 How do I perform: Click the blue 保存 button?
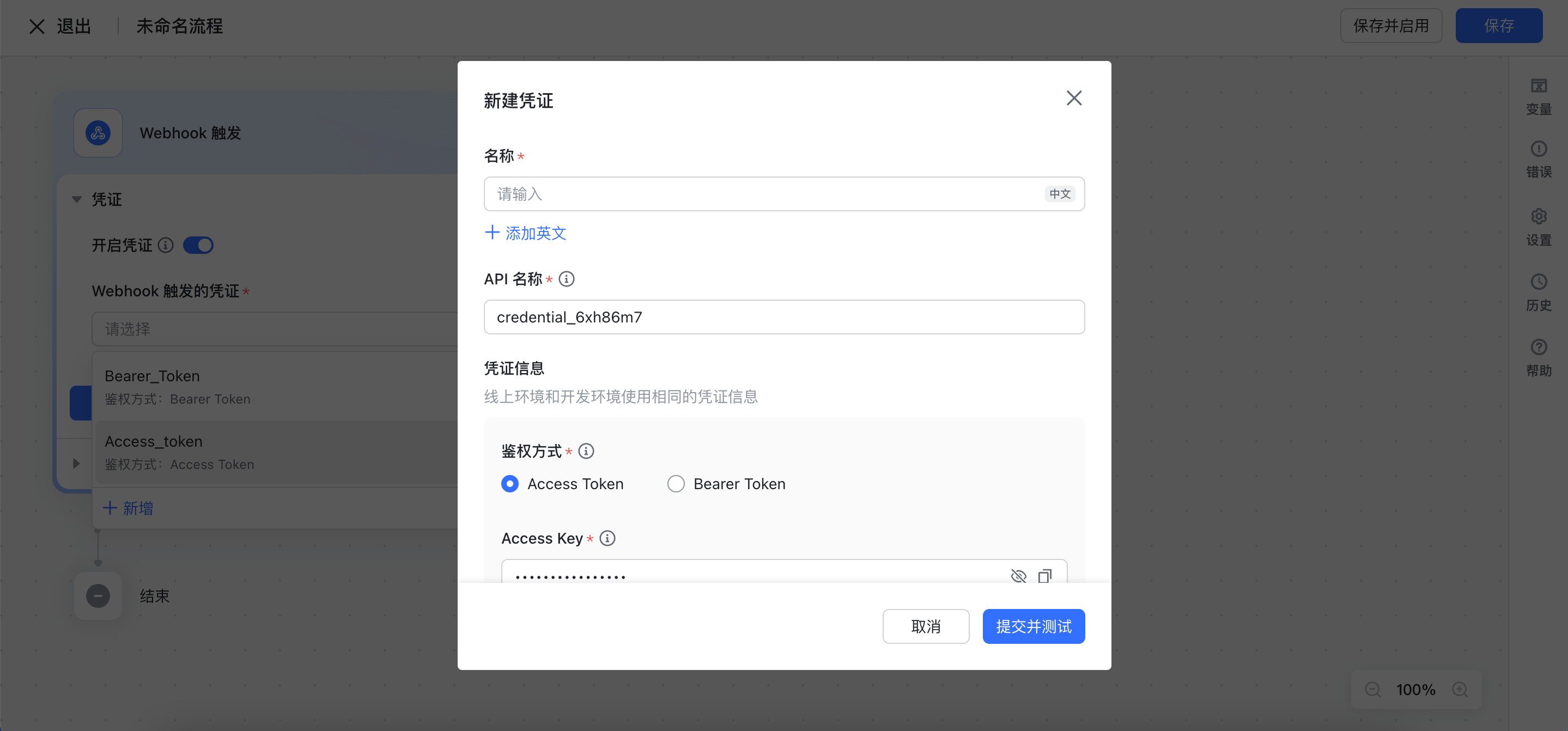[x=1499, y=26]
